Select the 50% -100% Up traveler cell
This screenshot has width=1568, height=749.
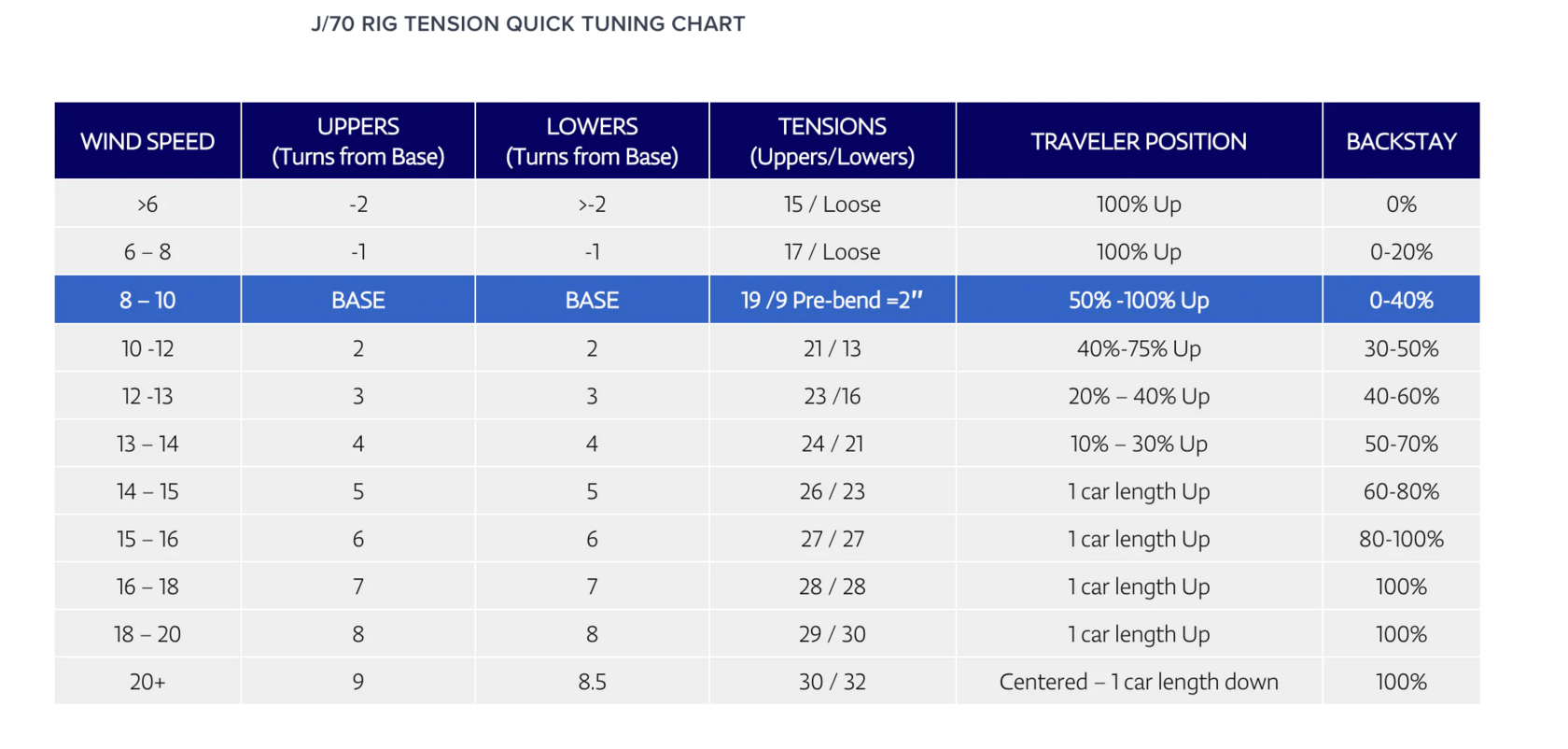pyautogui.click(x=1139, y=300)
